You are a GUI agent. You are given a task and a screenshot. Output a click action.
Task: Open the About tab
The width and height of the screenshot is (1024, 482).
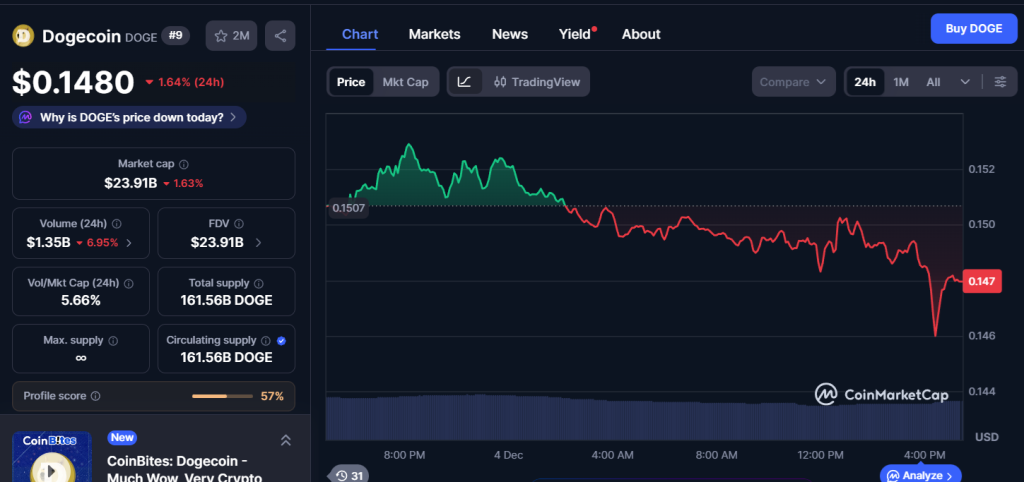[641, 34]
